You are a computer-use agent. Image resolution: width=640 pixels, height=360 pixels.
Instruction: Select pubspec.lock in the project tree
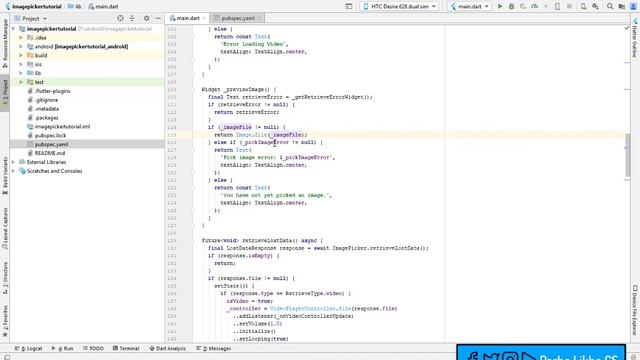pos(50,136)
